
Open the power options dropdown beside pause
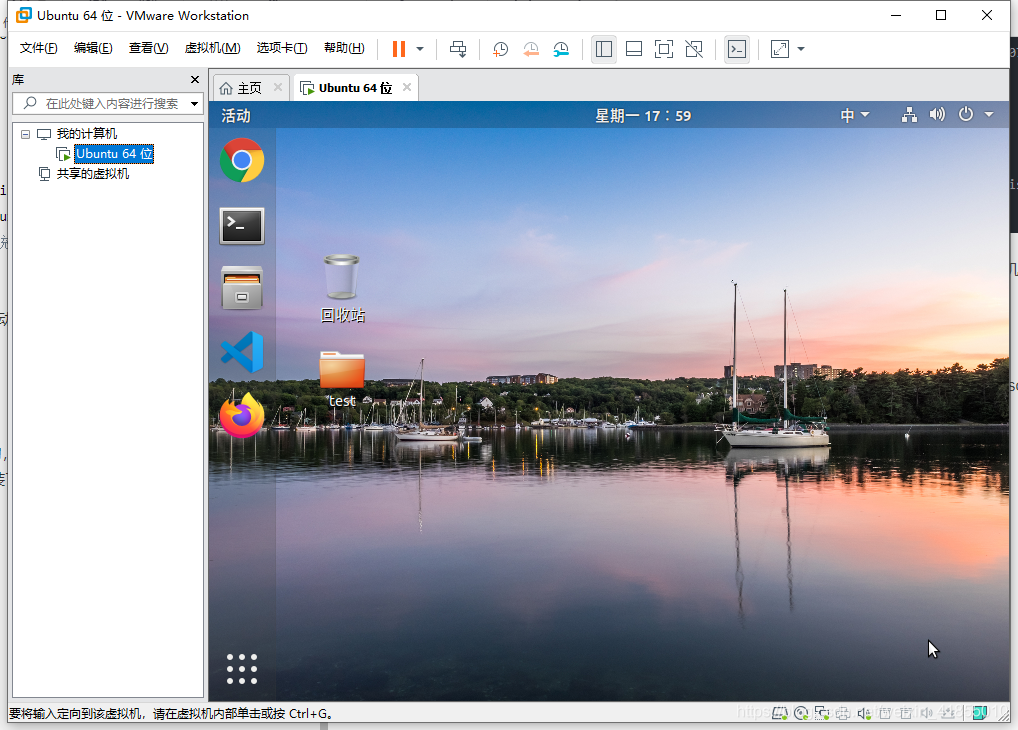(x=420, y=49)
